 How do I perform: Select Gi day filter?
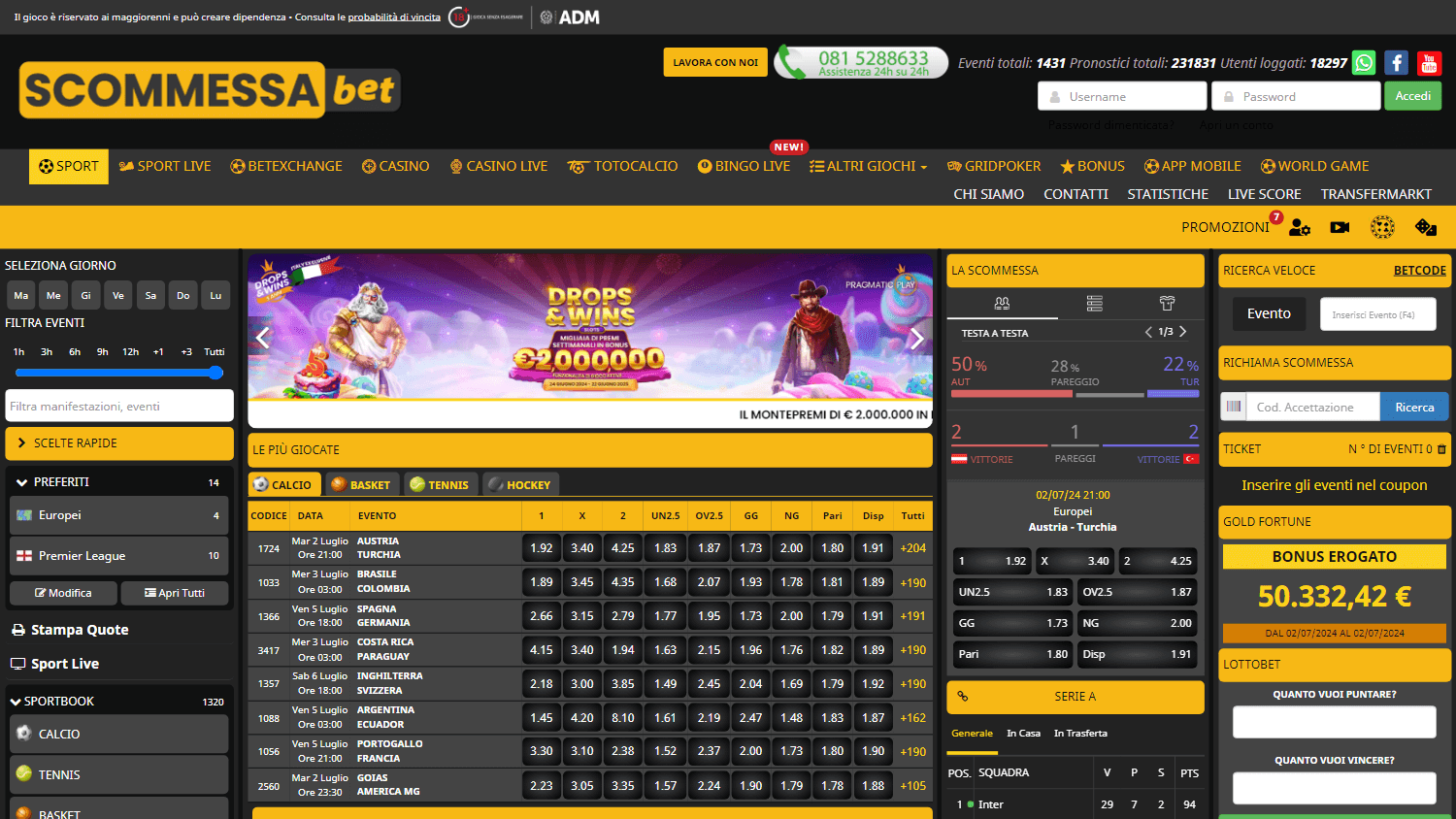(x=85, y=295)
